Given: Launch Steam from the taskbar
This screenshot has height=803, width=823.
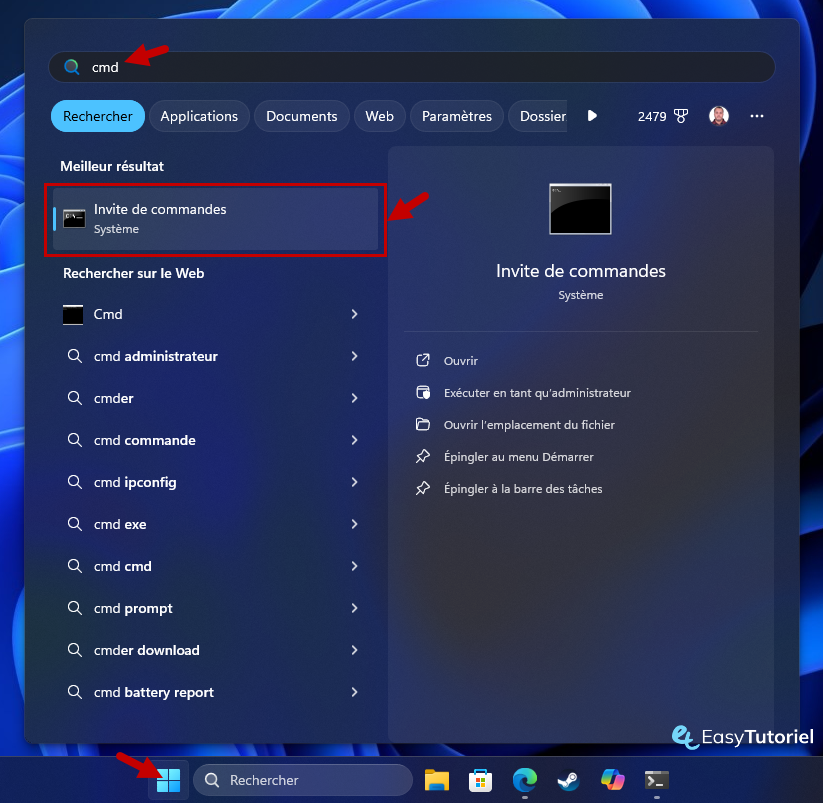Looking at the screenshot, I should pos(568,780).
